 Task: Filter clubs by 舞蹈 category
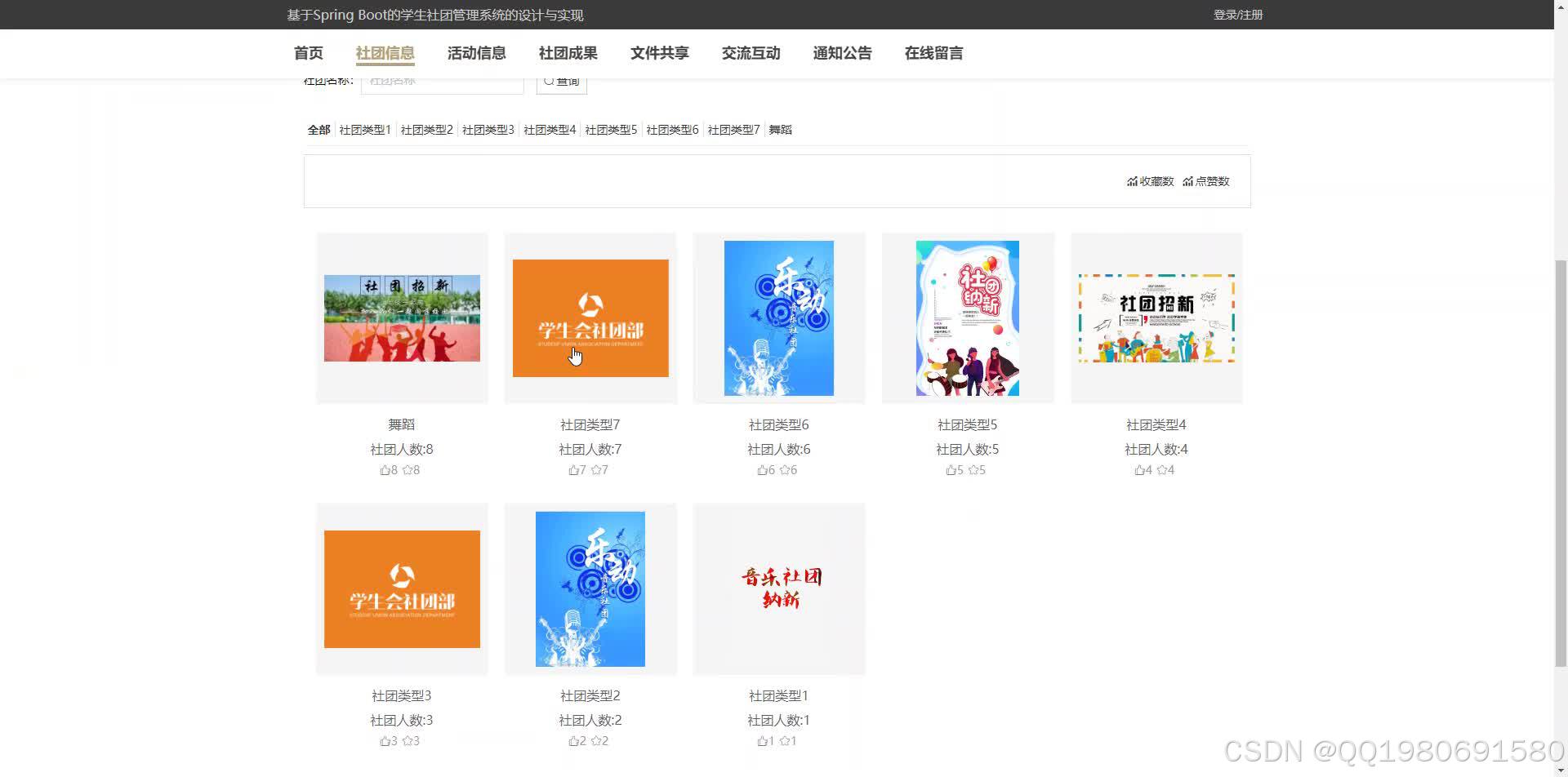(778, 129)
